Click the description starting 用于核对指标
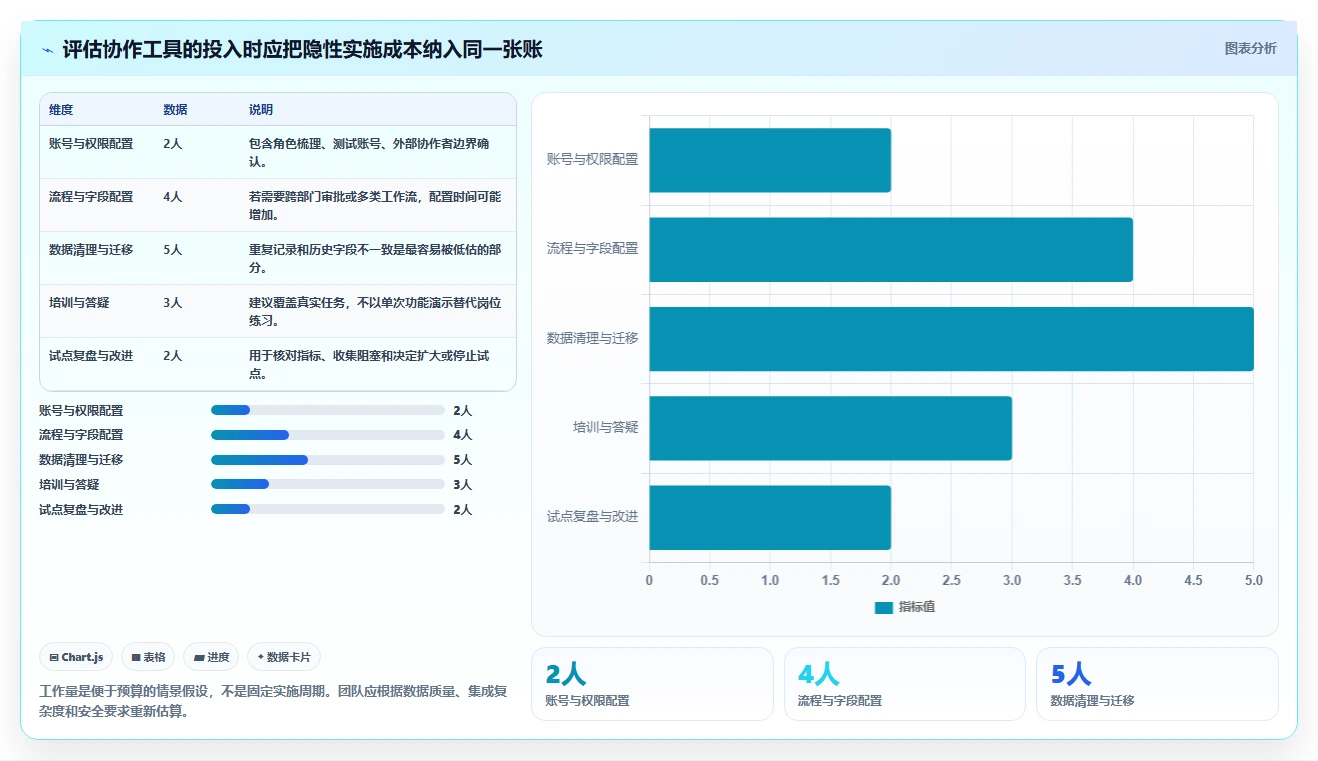 pos(369,365)
